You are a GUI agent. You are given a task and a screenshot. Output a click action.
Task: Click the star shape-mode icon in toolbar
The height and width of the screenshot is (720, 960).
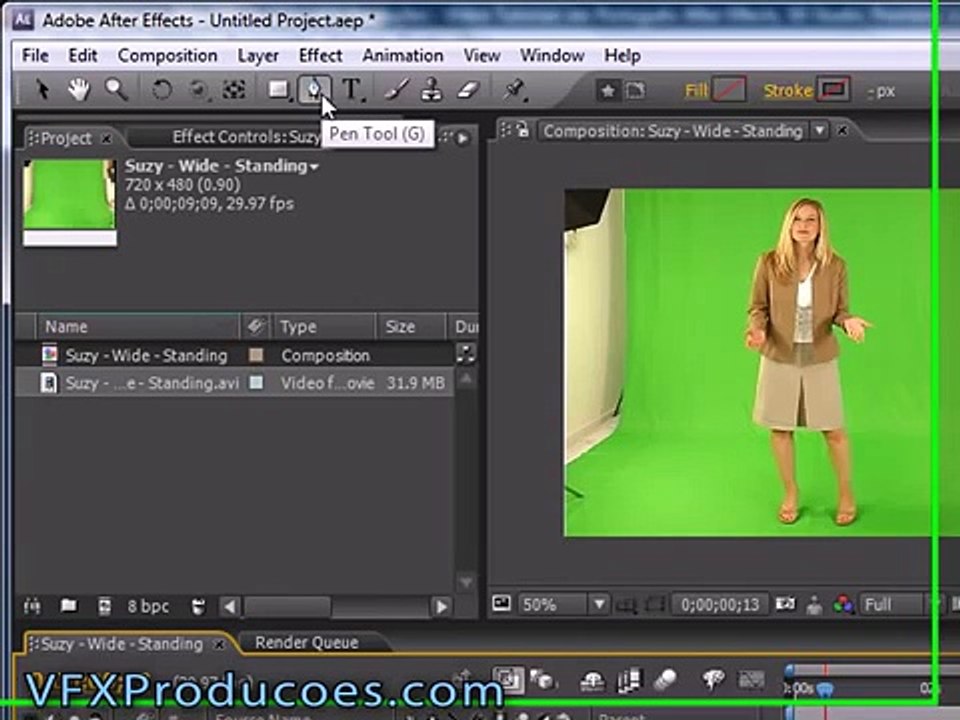[x=608, y=91]
